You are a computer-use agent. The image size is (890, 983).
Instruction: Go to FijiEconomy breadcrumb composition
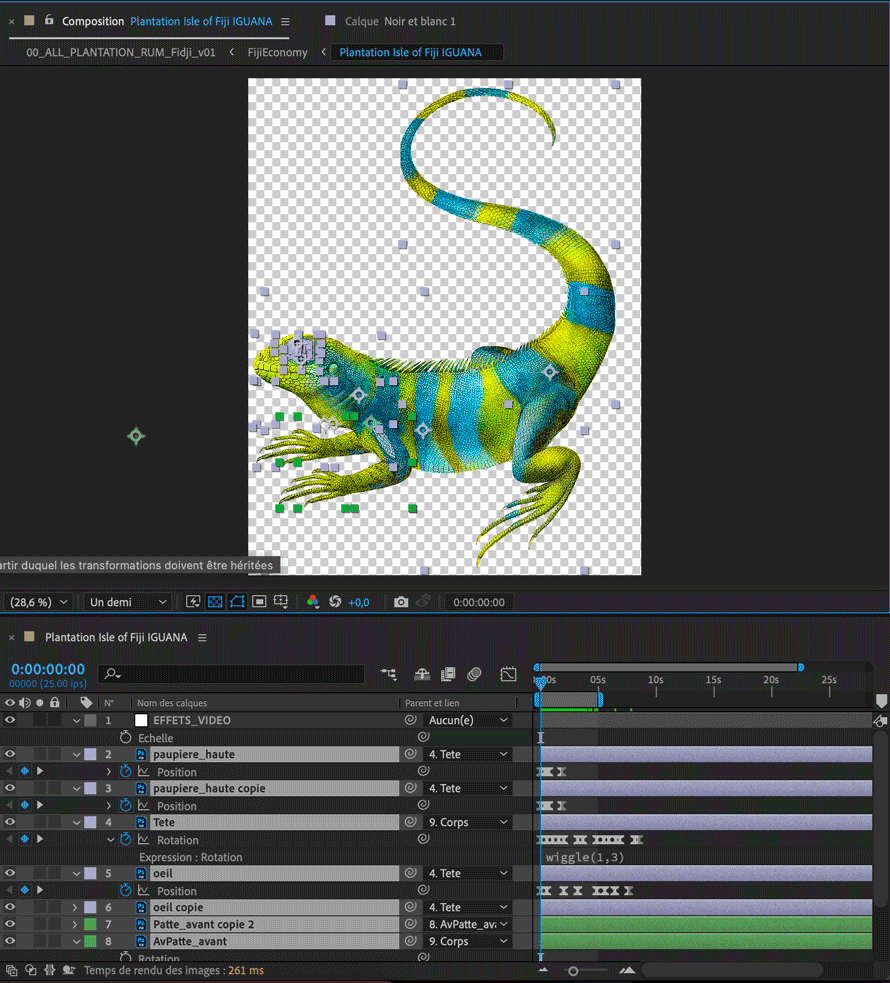277,53
